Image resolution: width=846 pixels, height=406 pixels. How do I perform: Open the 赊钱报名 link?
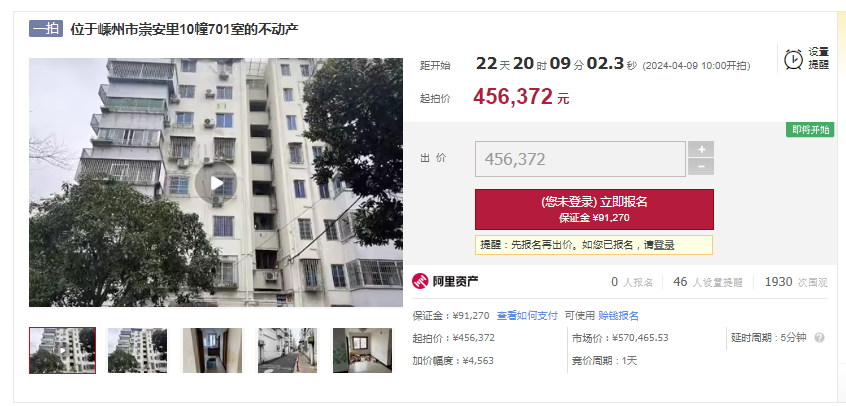[618, 316]
